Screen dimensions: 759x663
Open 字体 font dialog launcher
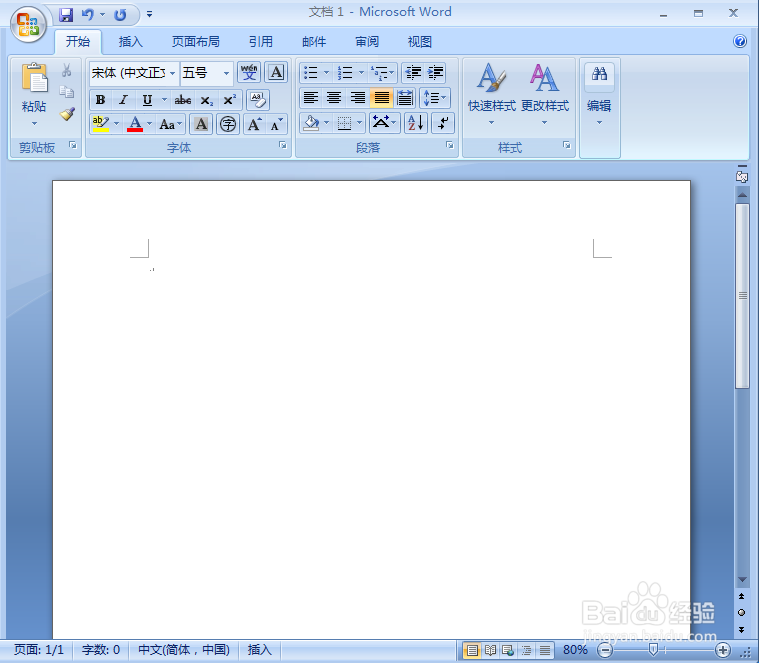[283, 145]
